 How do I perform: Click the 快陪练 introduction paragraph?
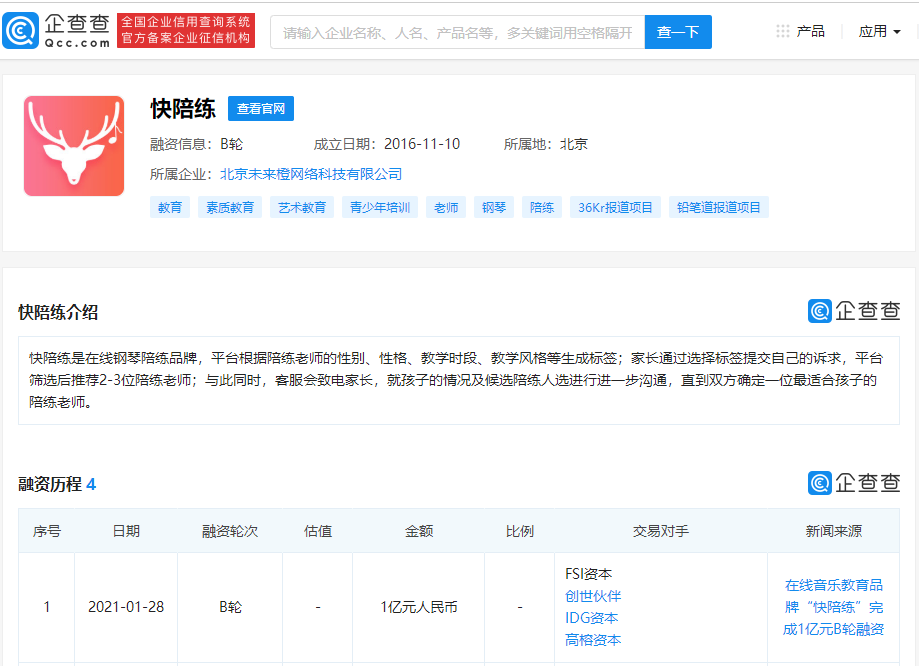(x=459, y=380)
